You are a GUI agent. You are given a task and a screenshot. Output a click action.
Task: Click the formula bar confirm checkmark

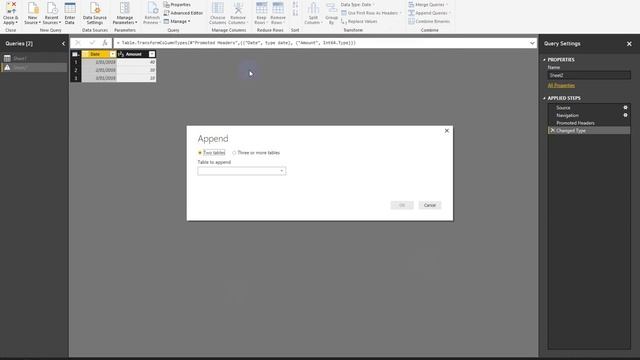pos(92,43)
